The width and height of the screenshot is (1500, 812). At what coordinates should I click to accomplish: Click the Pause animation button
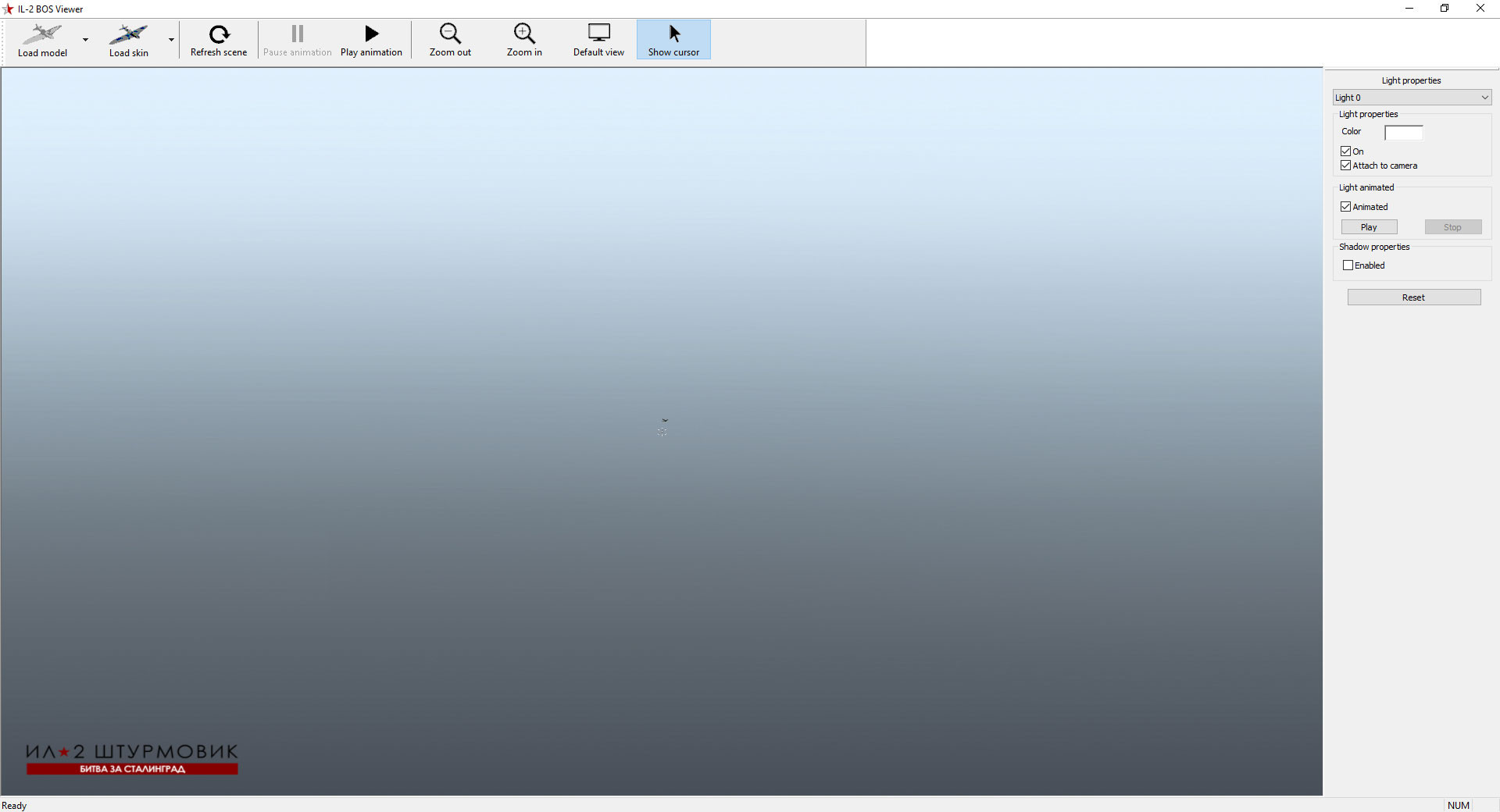(297, 40)
